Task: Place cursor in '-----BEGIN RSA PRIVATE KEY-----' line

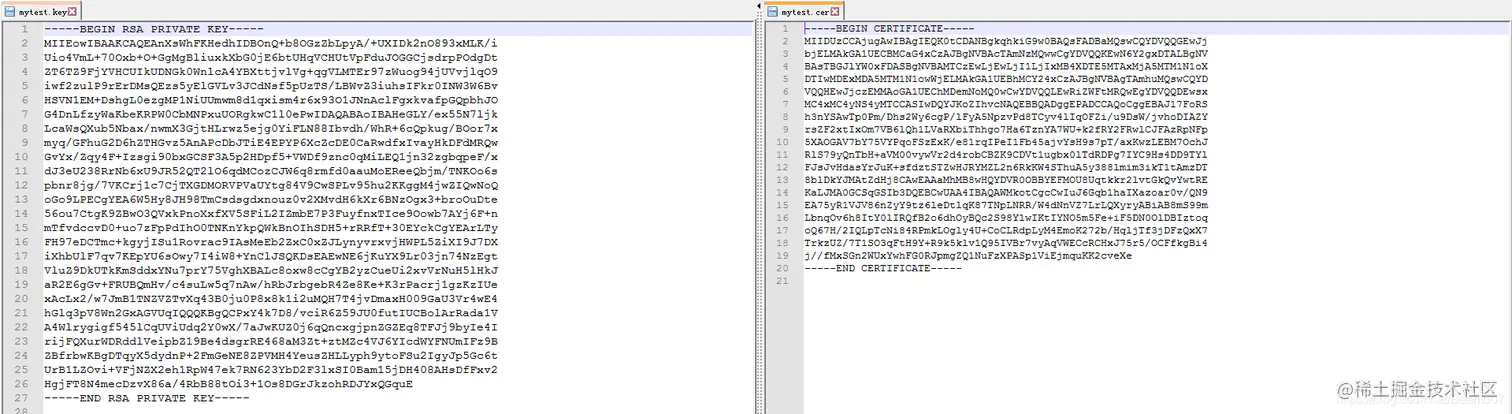Action: point(154,30)
